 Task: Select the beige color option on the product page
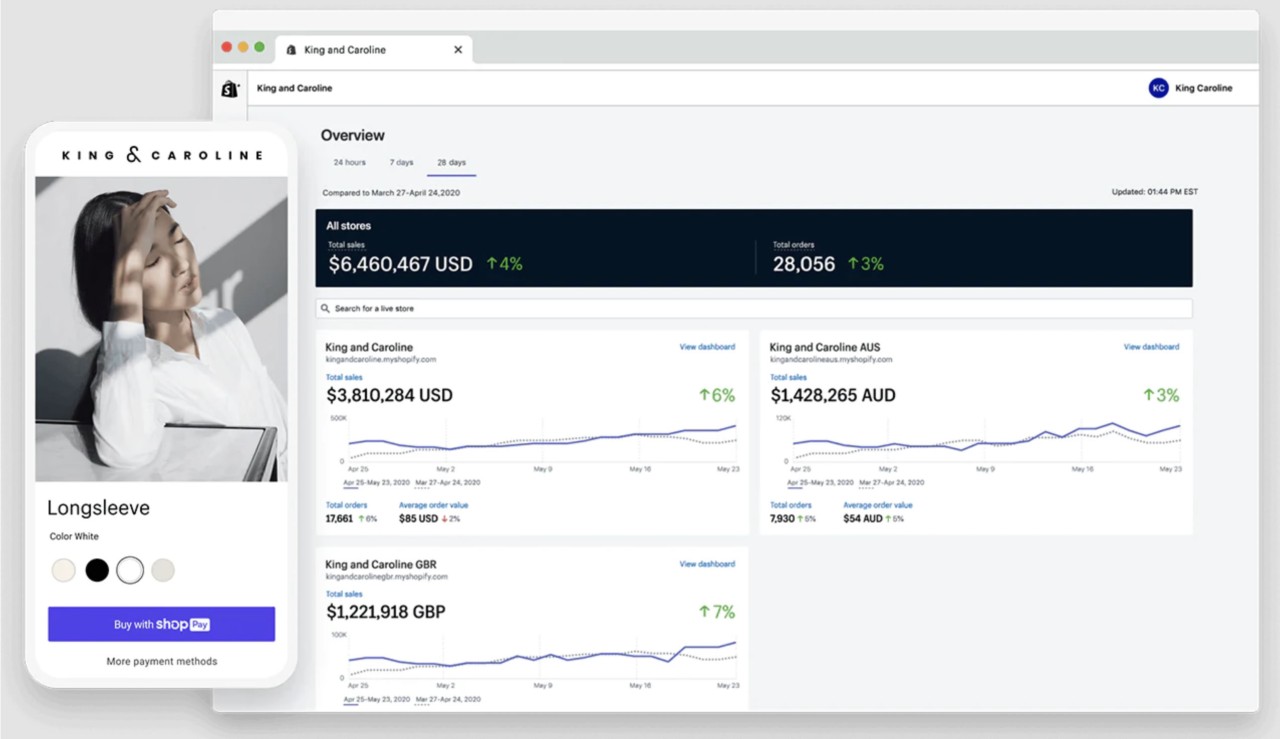[x=63, y=570]
